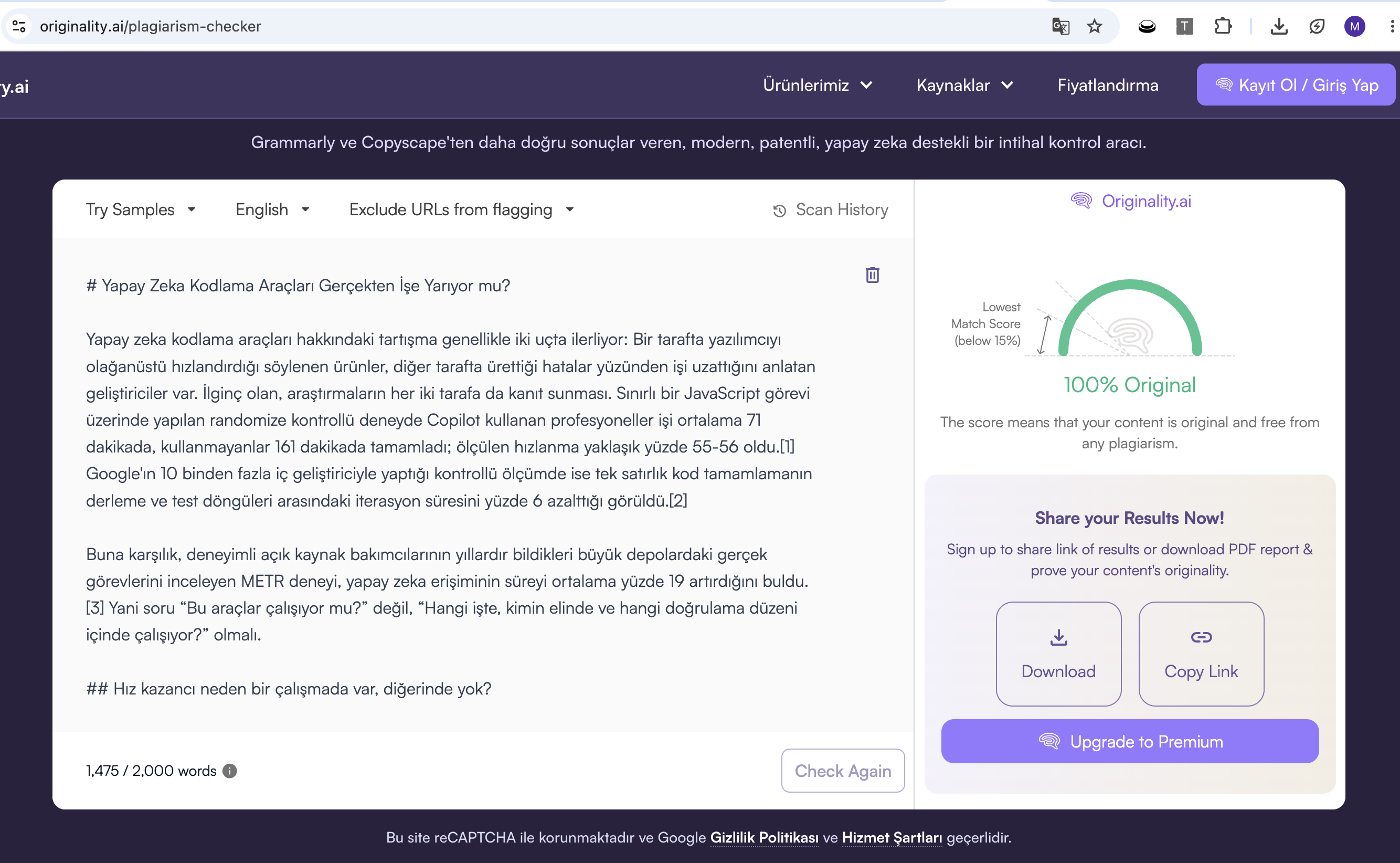Click the Download results button

[1059, 654]
